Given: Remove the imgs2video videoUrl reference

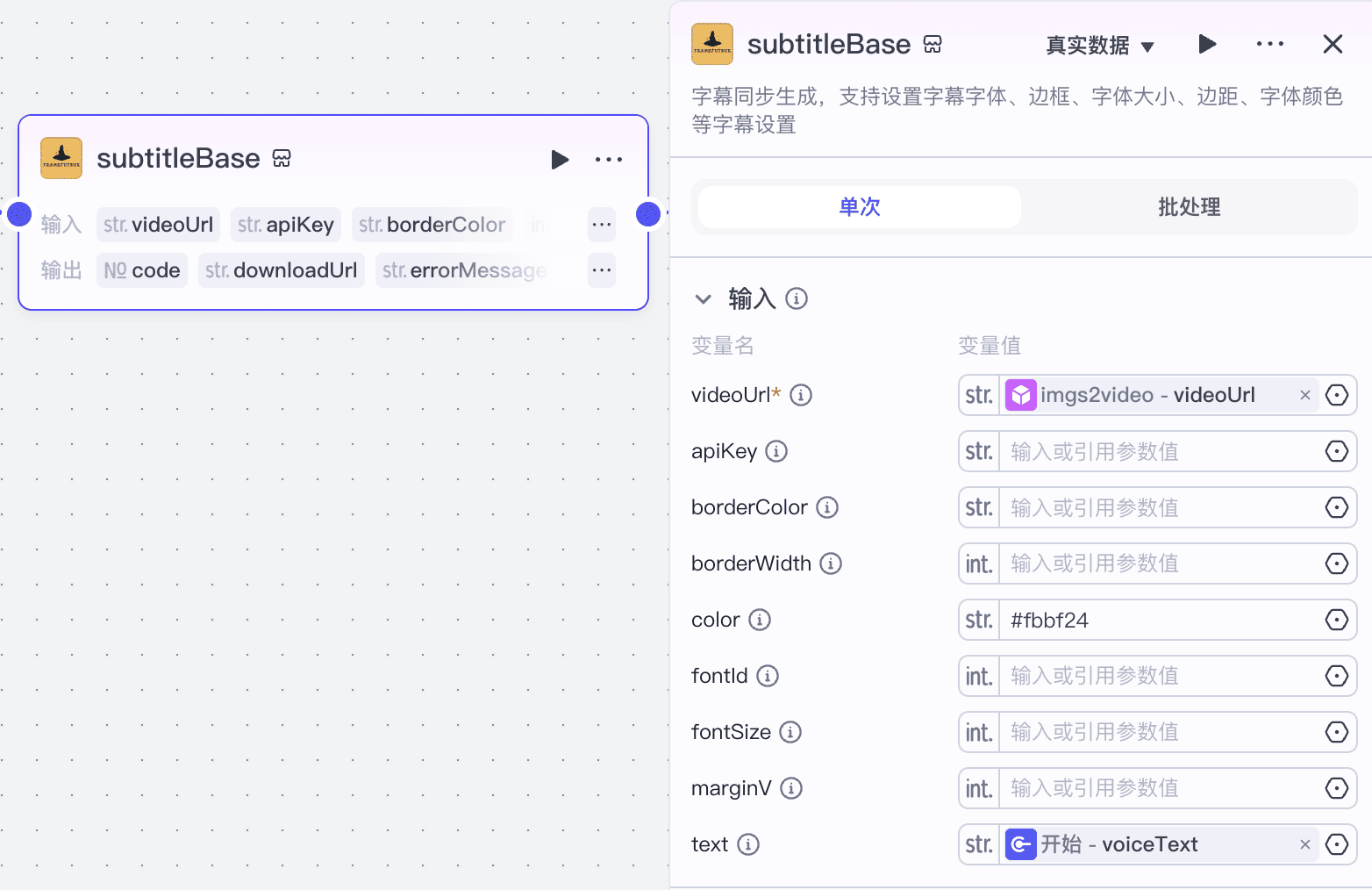Looking at the screenshot, I should point(1305,395).
